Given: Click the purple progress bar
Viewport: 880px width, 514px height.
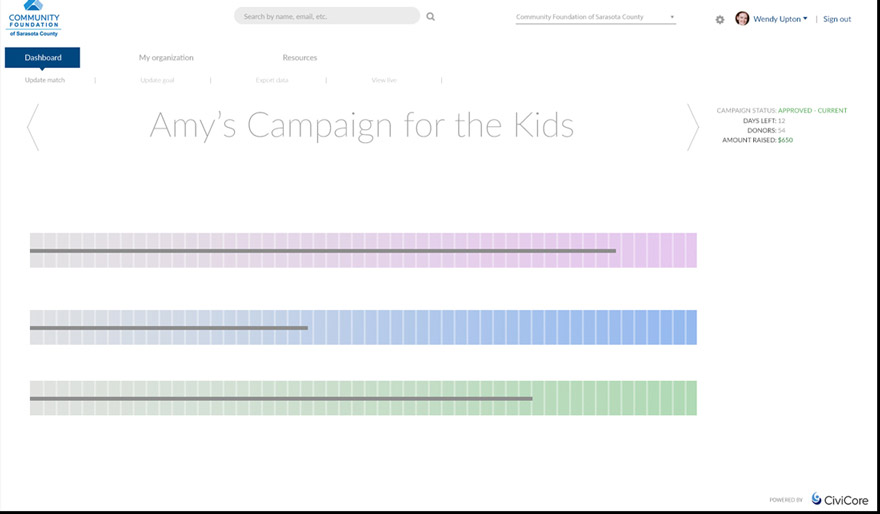Looking at the screenshot, I should coord(363,250).
